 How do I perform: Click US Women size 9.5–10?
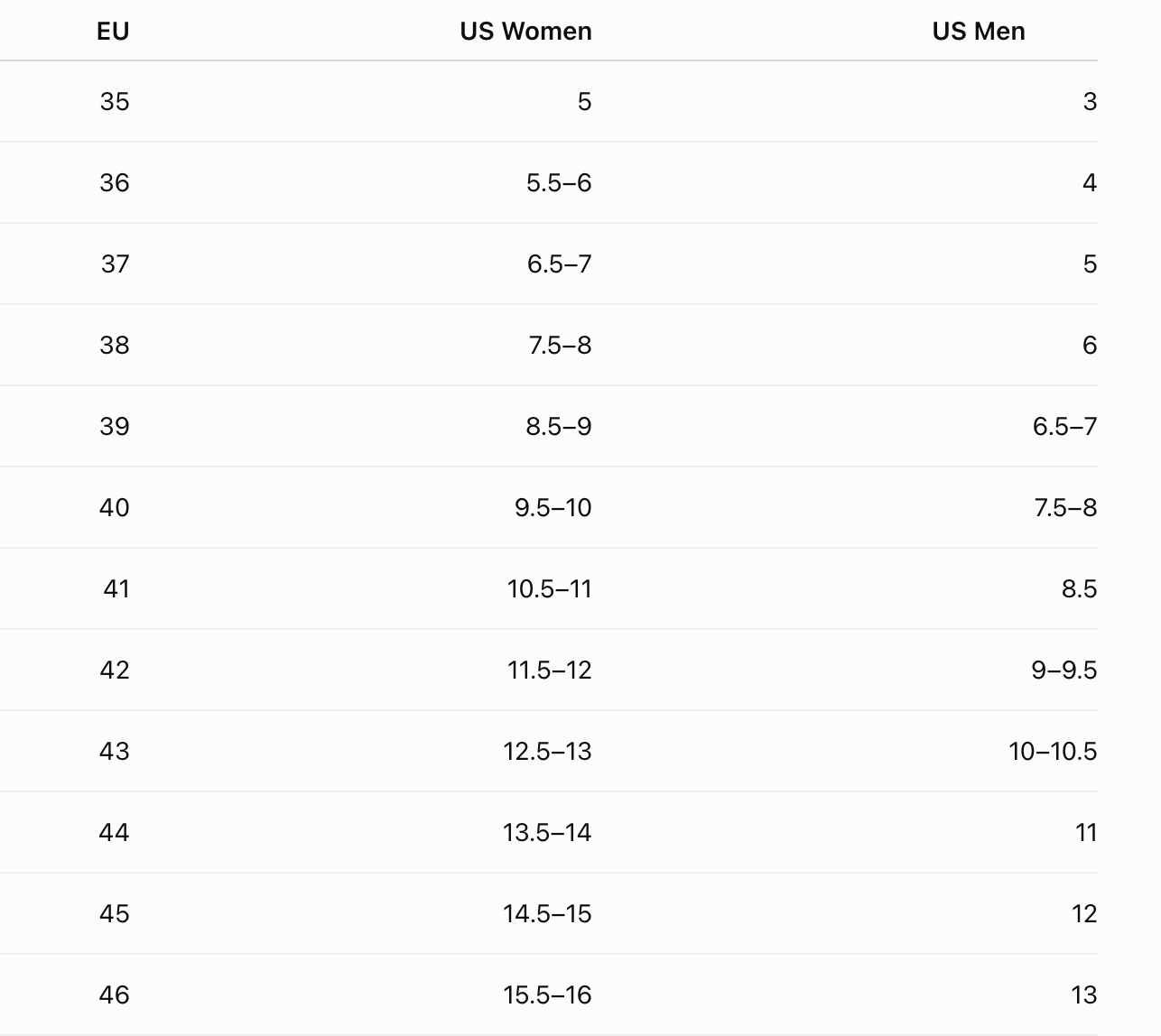coord(553,507)
